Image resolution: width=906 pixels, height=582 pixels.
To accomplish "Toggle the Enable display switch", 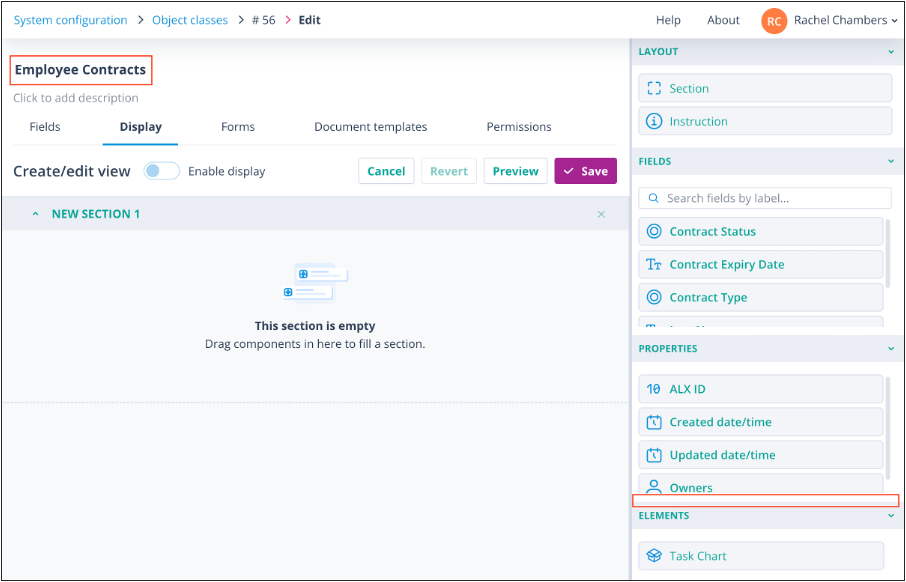I will click(161, 171).
